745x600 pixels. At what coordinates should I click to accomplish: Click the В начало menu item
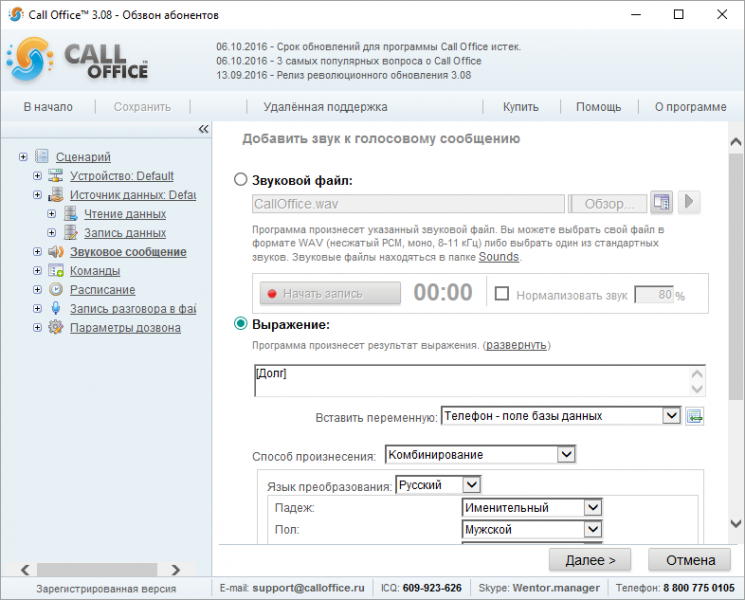pos(48,107)
